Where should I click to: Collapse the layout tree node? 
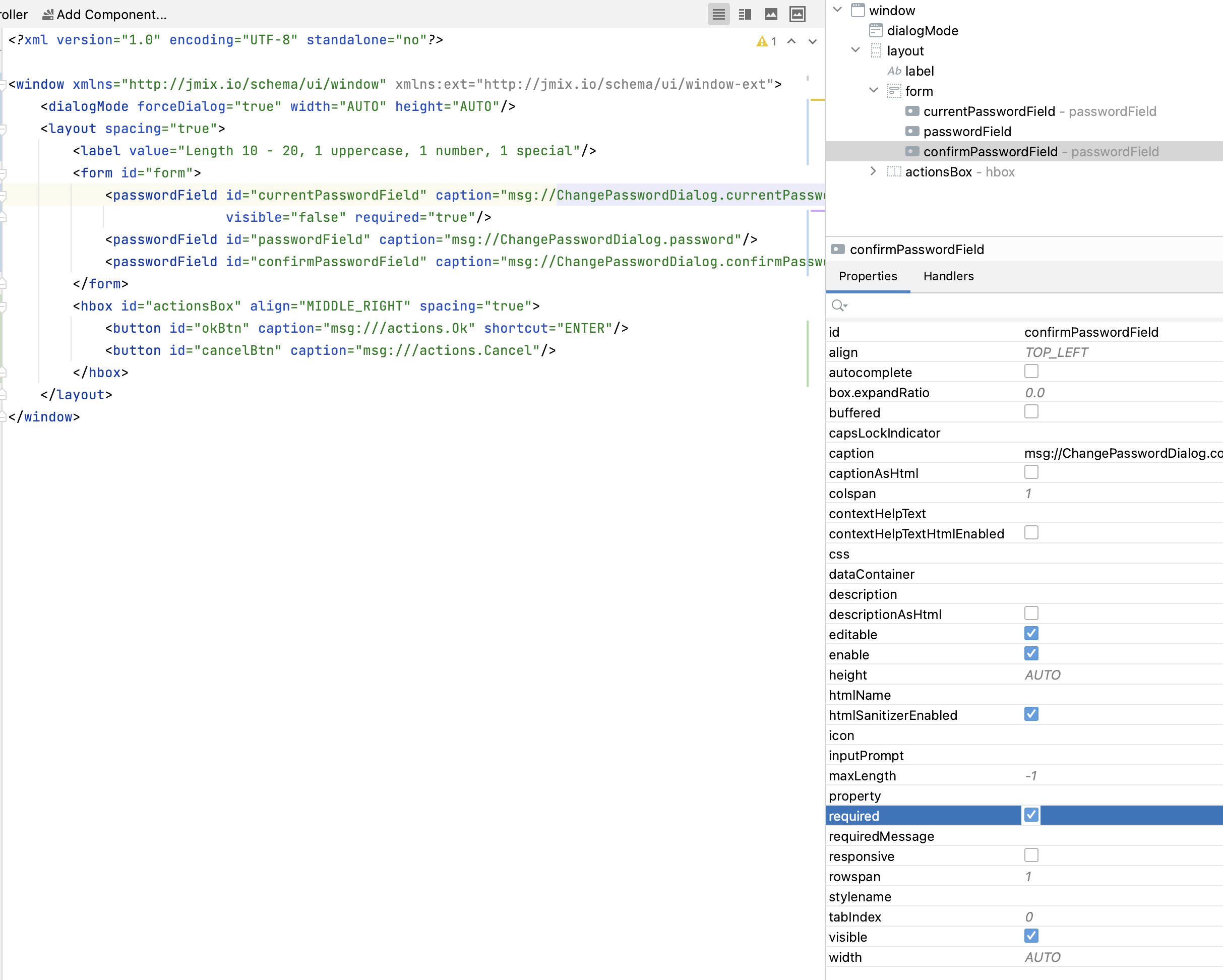click(x=855, y=50)
